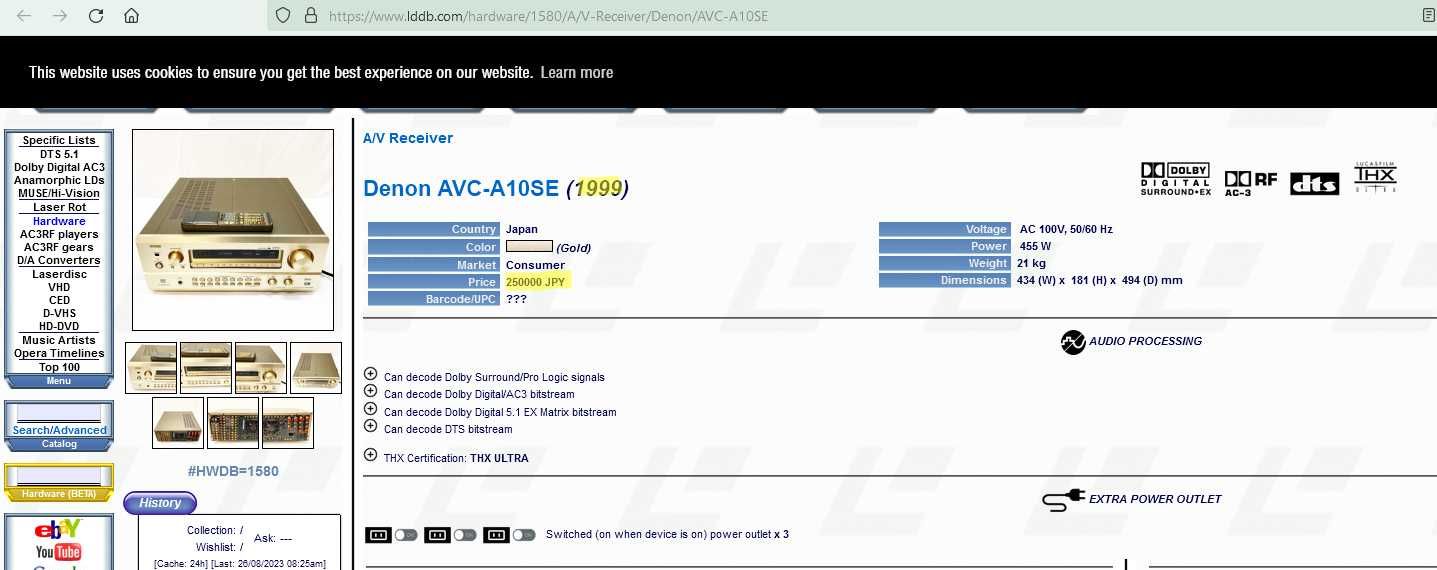This screenshot has width=1437, height=570.
Task: Open the Laser Rot menu entry
Action: [x=59, y=207]
